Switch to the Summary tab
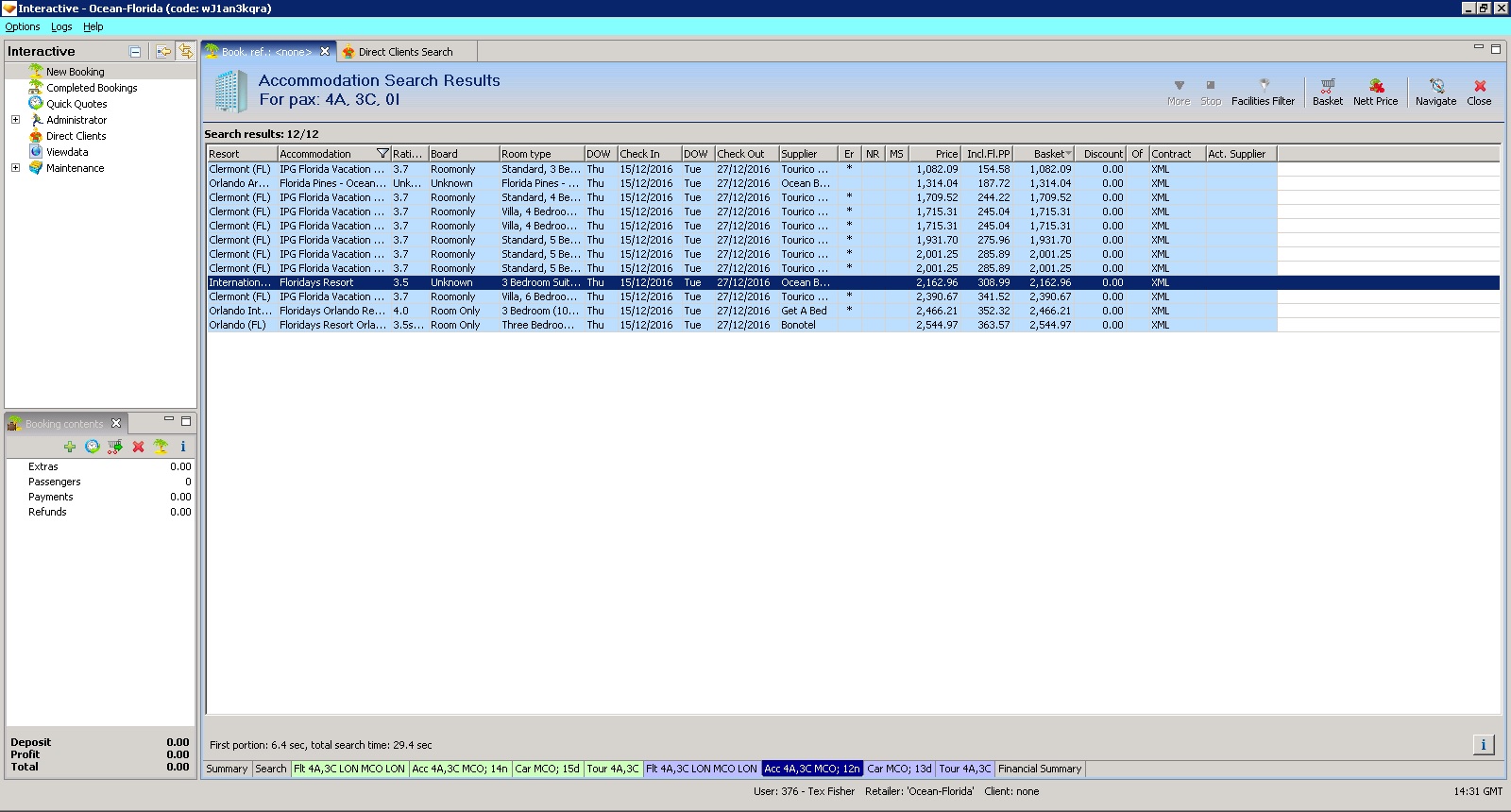1511x812 pixels. [x=228, y=769]
